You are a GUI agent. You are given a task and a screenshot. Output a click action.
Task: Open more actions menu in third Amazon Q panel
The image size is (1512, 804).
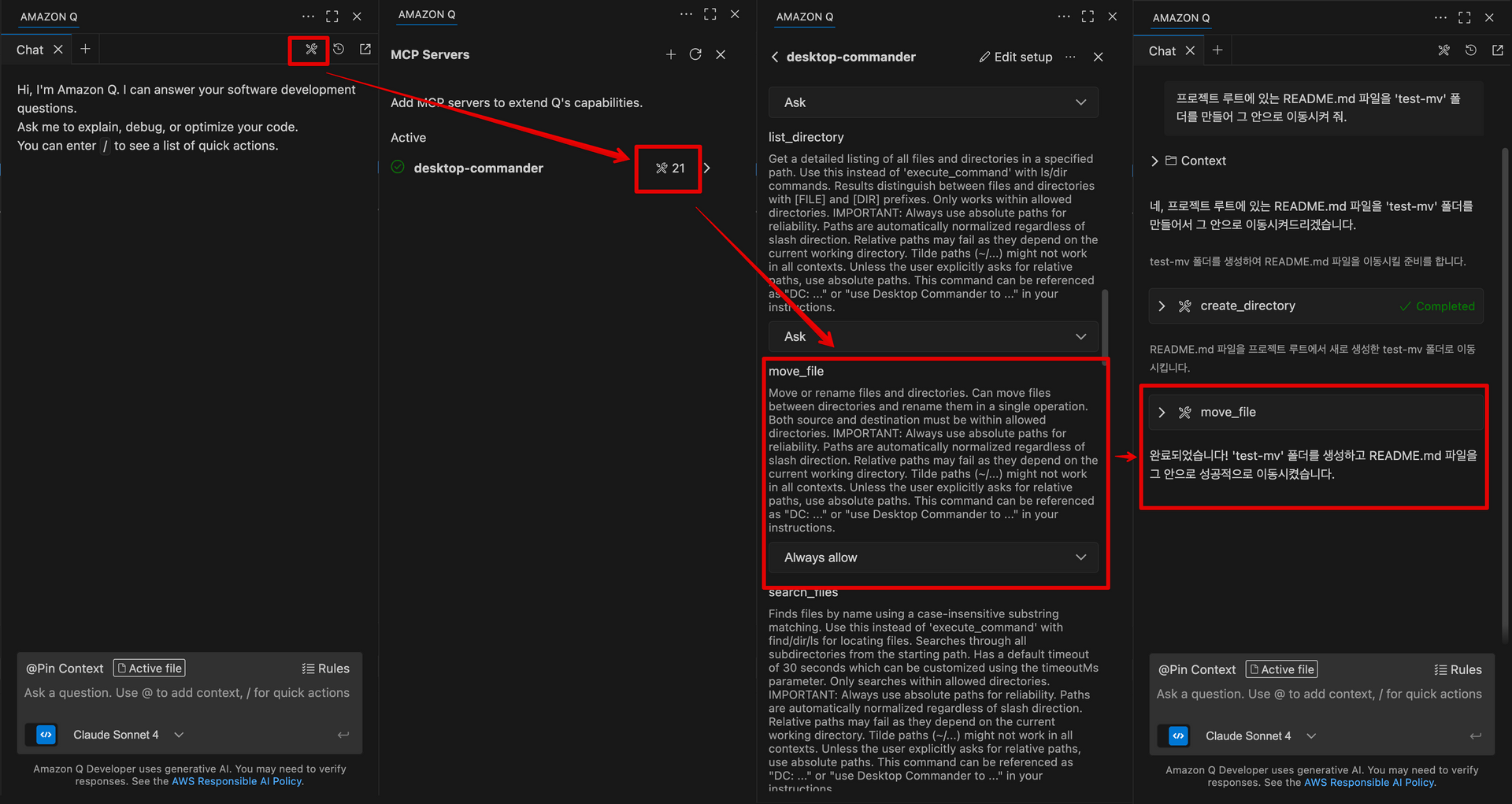pos(1064,16)
